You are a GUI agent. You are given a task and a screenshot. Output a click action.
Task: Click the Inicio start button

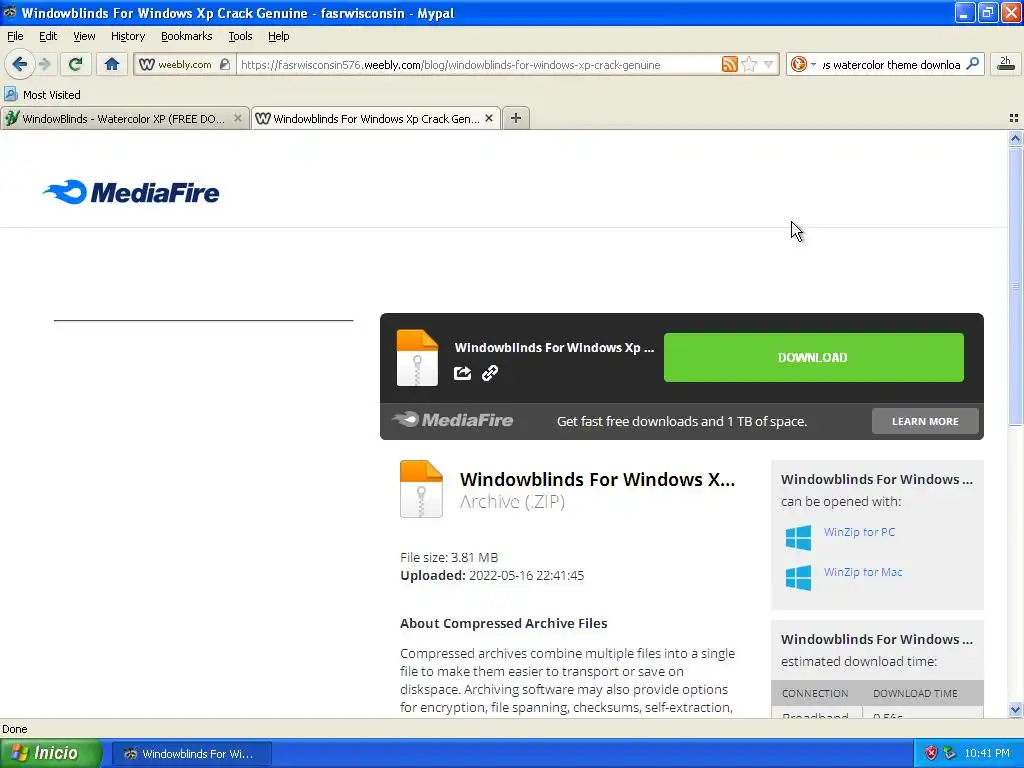(50, 753)
